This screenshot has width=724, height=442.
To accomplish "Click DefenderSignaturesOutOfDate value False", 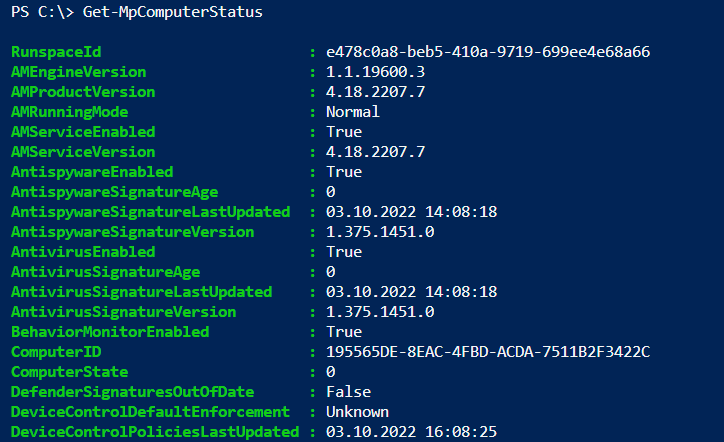I will 348,392.
